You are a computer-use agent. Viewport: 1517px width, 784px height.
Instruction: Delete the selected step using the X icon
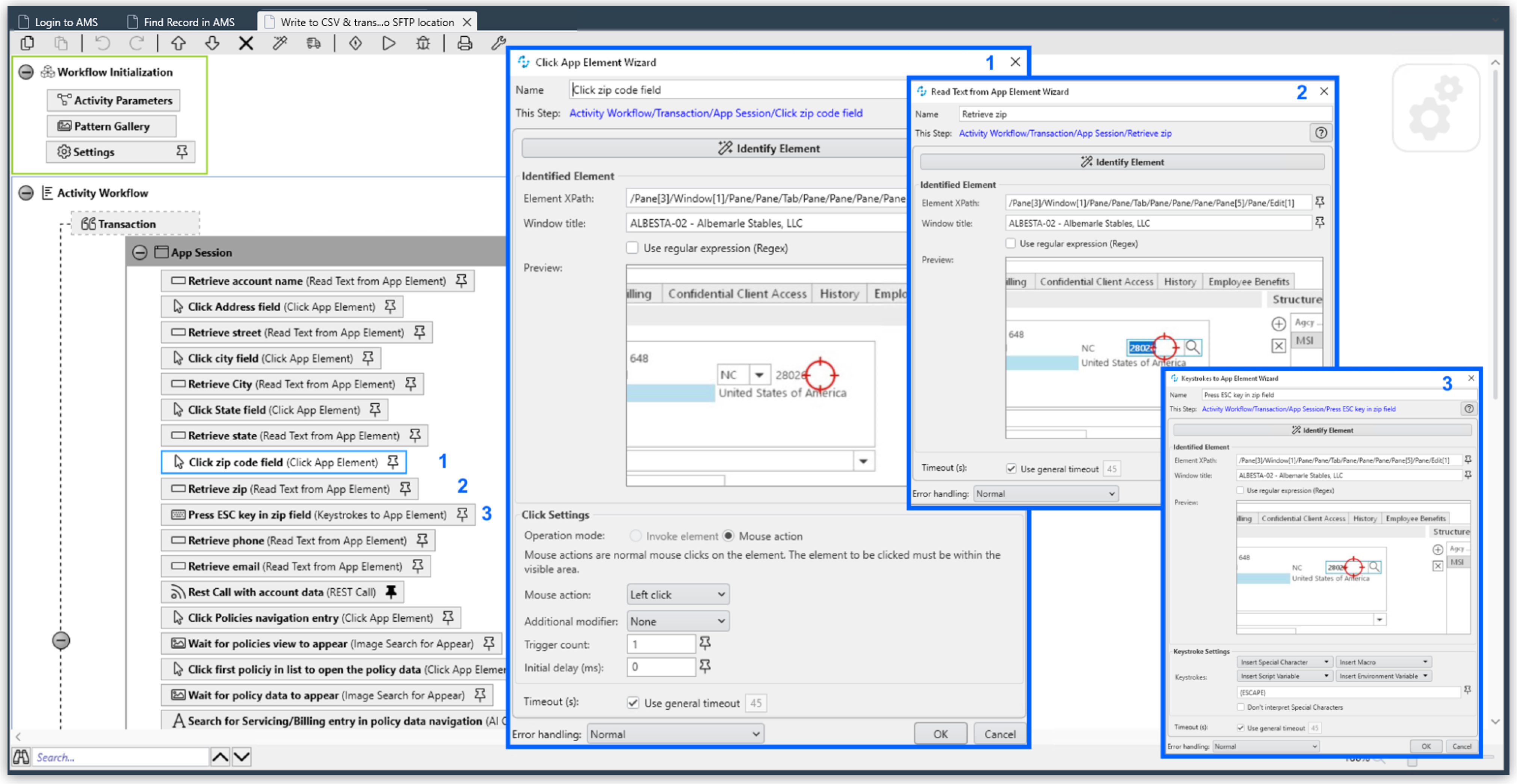[x=246, y=43]
